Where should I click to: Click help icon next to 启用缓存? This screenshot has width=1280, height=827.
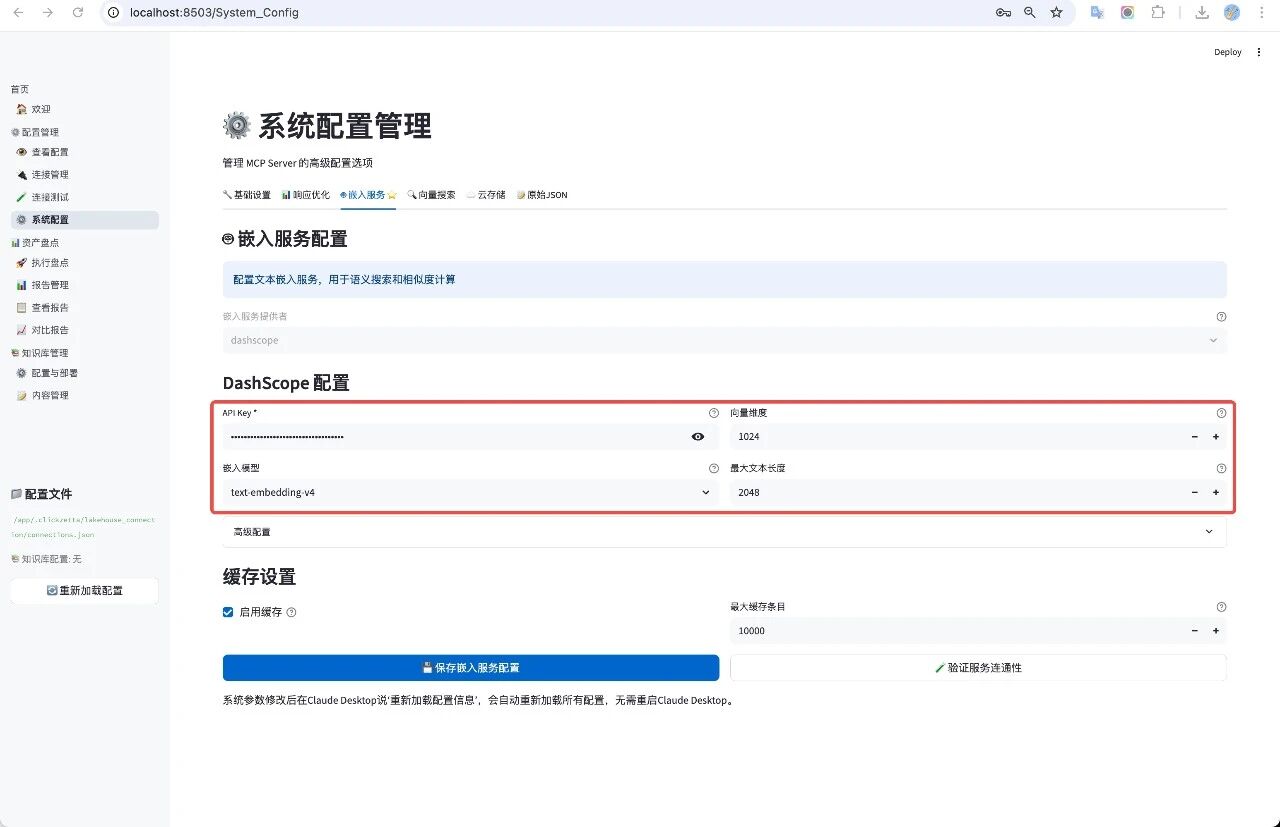click(292, 612)
